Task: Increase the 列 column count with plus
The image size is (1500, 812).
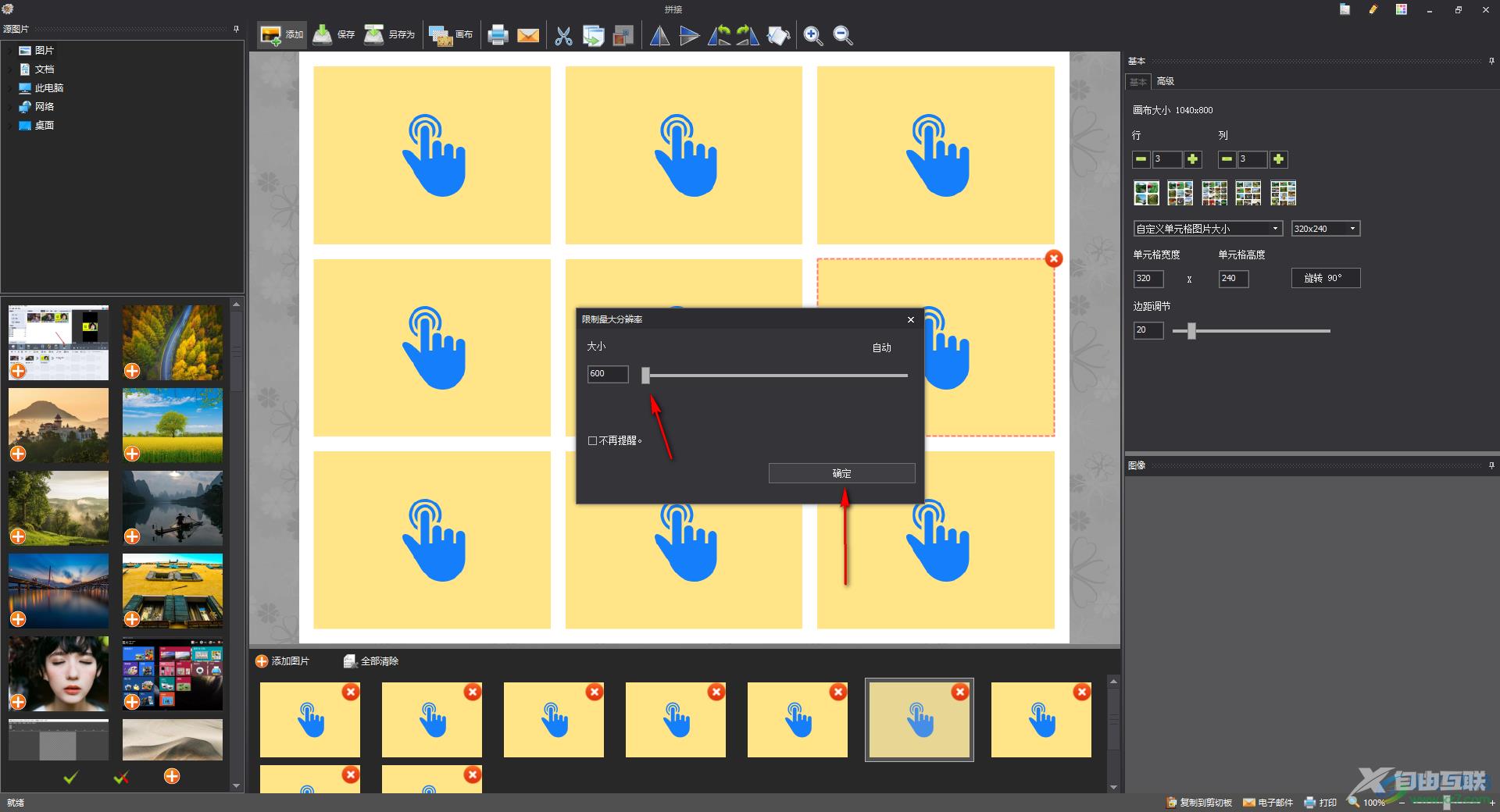Action: (1278, 159)
